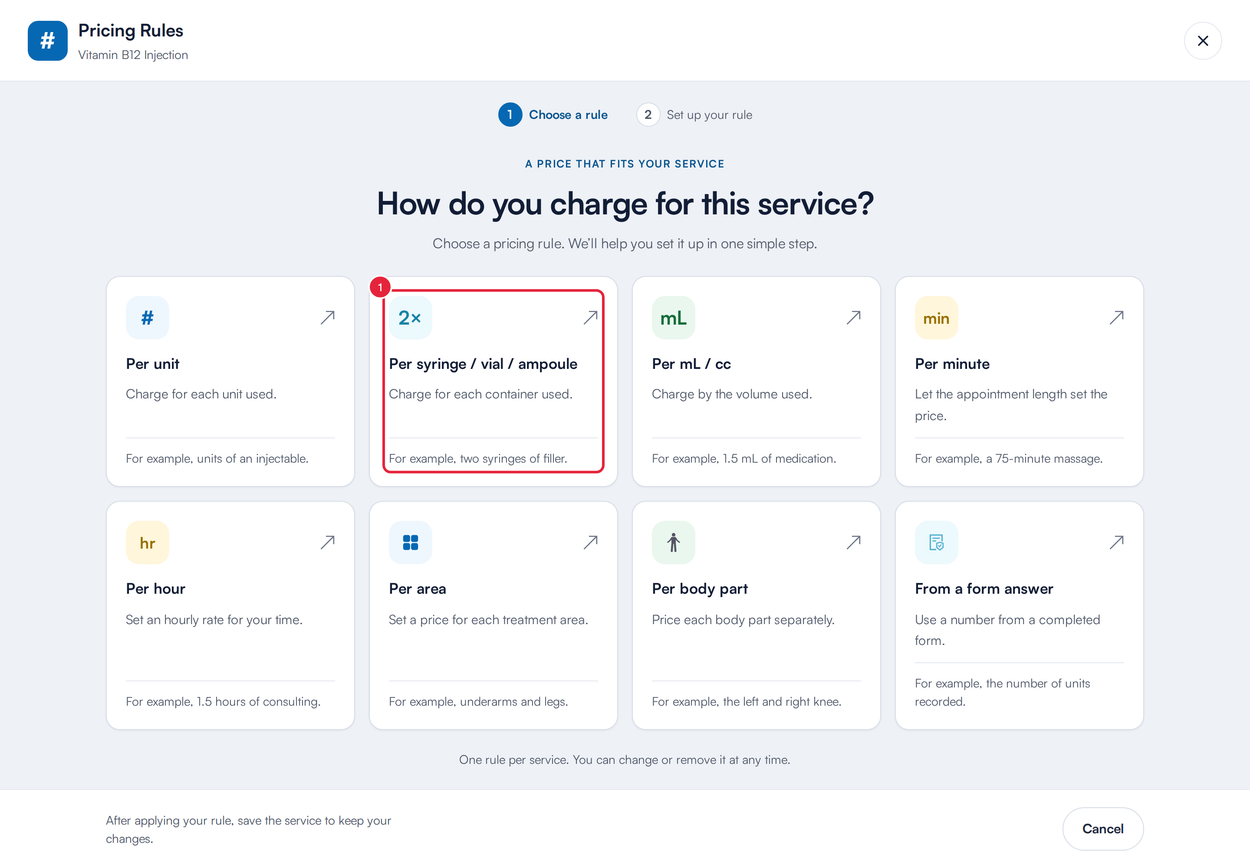Click 'Use a number from a completed form.'
The width and height of the screenshot is (1250, 868).
coord(1008,630)
